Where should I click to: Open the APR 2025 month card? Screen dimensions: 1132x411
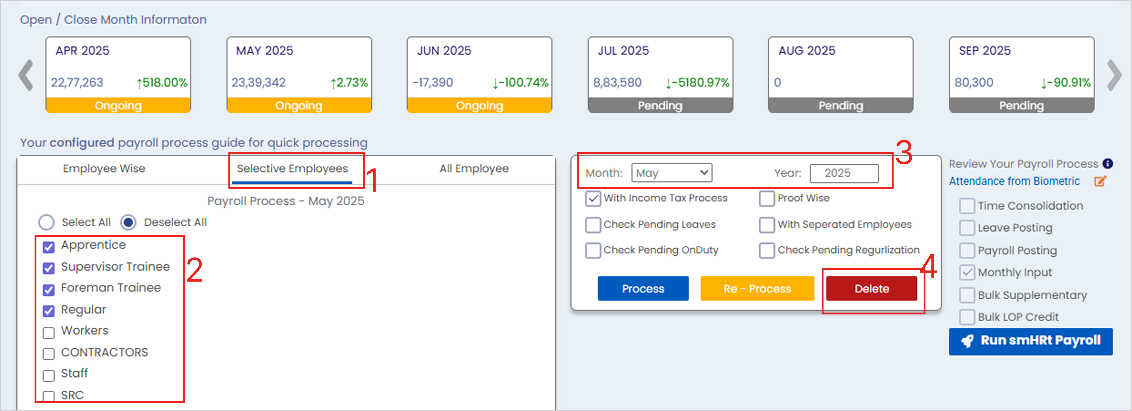tap(119, 74)
